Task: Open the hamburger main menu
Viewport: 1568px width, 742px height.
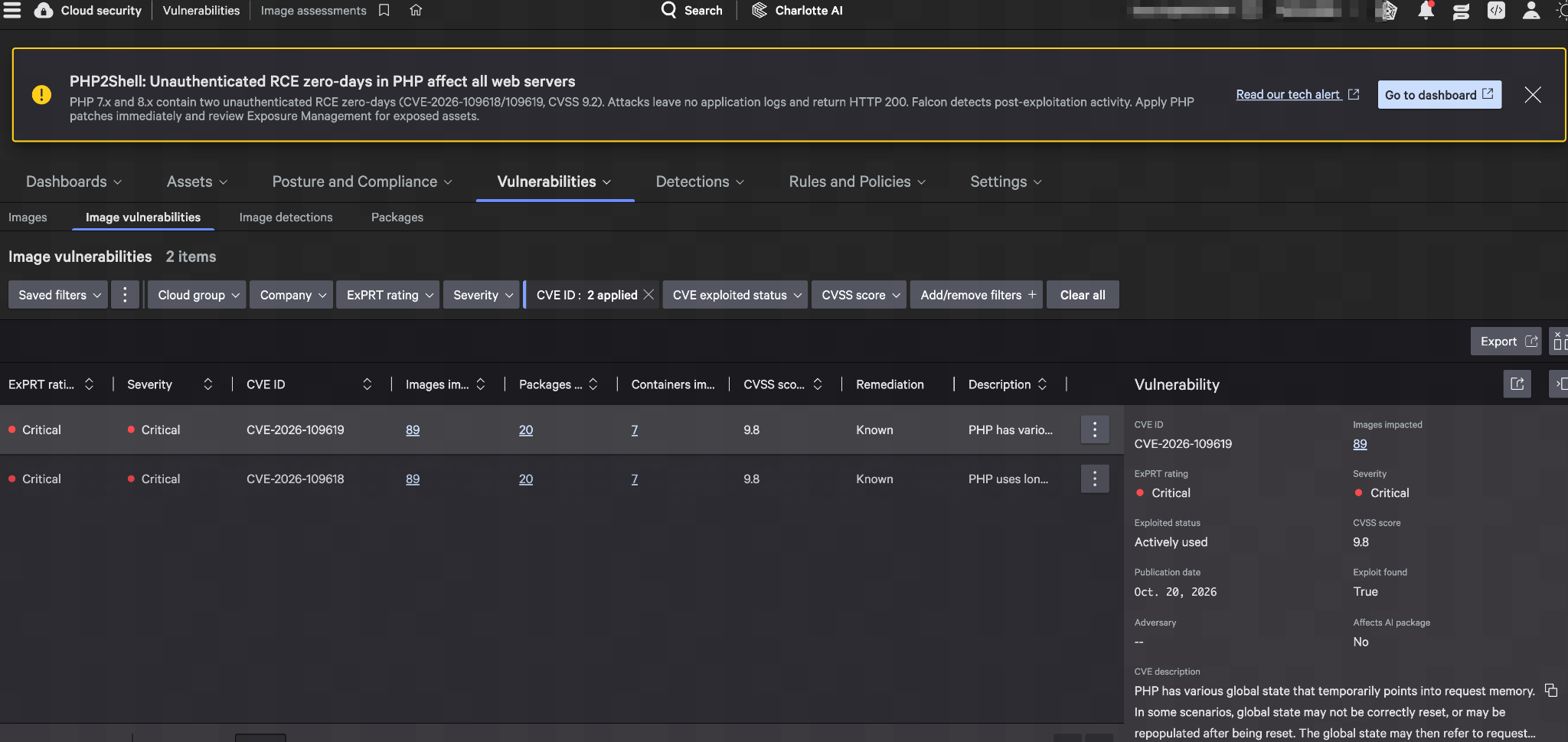Action: 12,10
